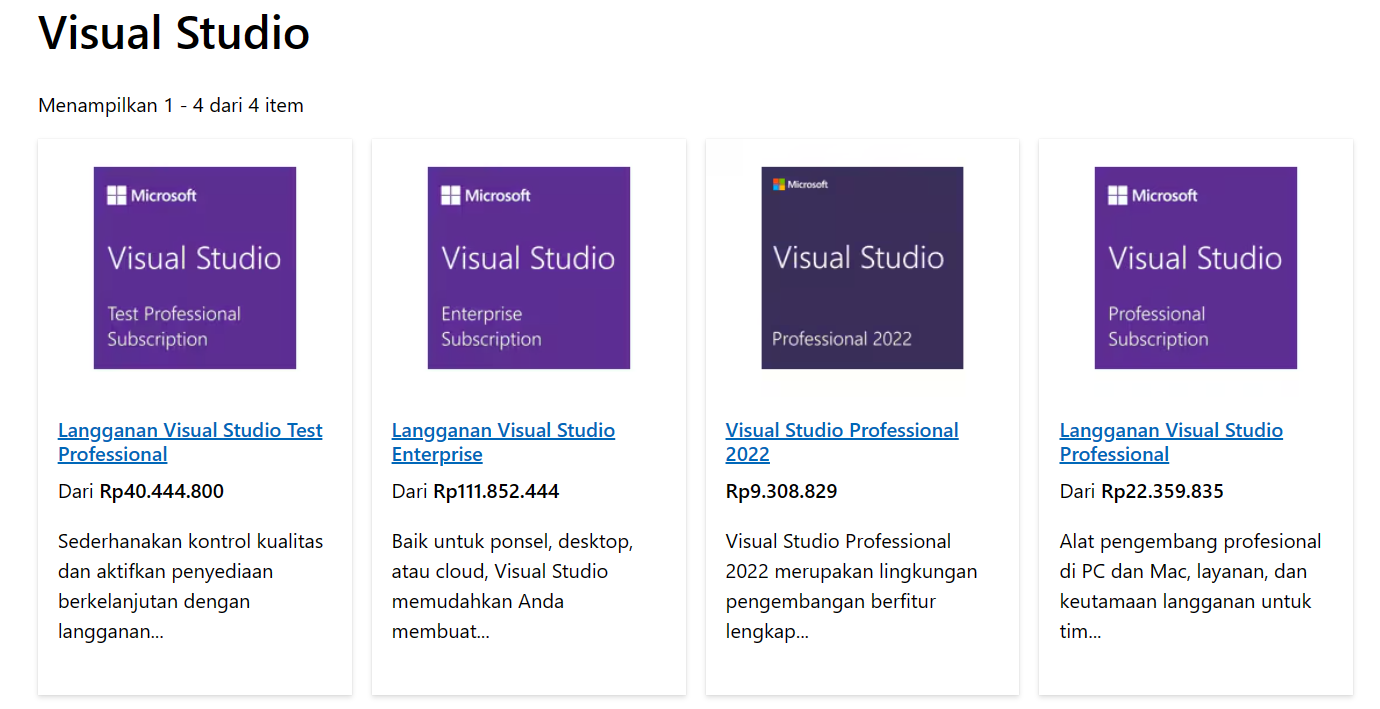Click the price Rp40.444.800
The image size is (1380, 709).
(162, 491)
